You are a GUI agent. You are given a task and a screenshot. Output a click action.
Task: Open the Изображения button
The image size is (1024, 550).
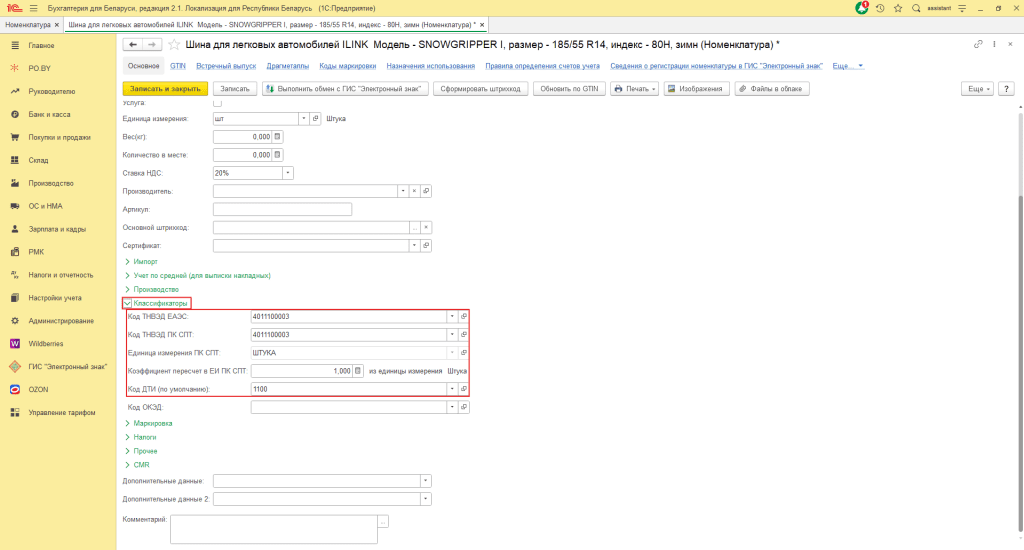tap(696, 89)
